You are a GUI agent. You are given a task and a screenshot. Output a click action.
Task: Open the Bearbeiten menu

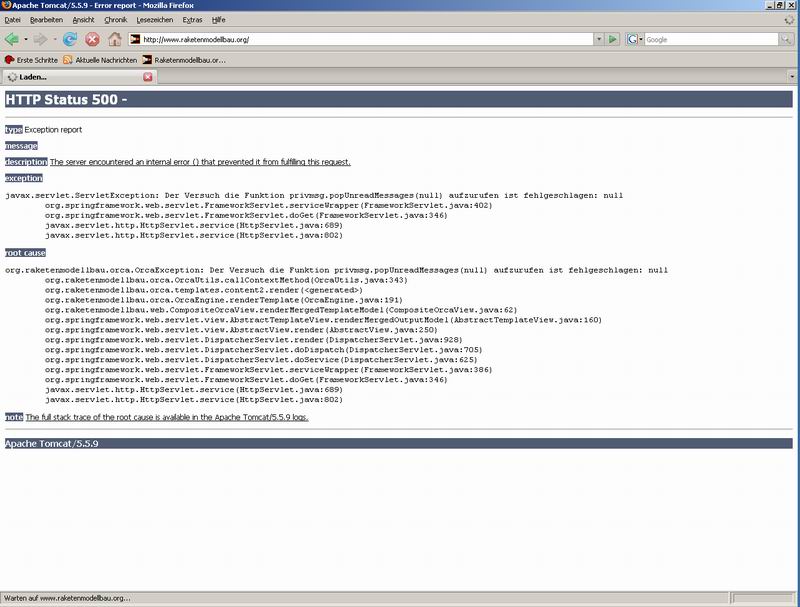click(46, 20)
